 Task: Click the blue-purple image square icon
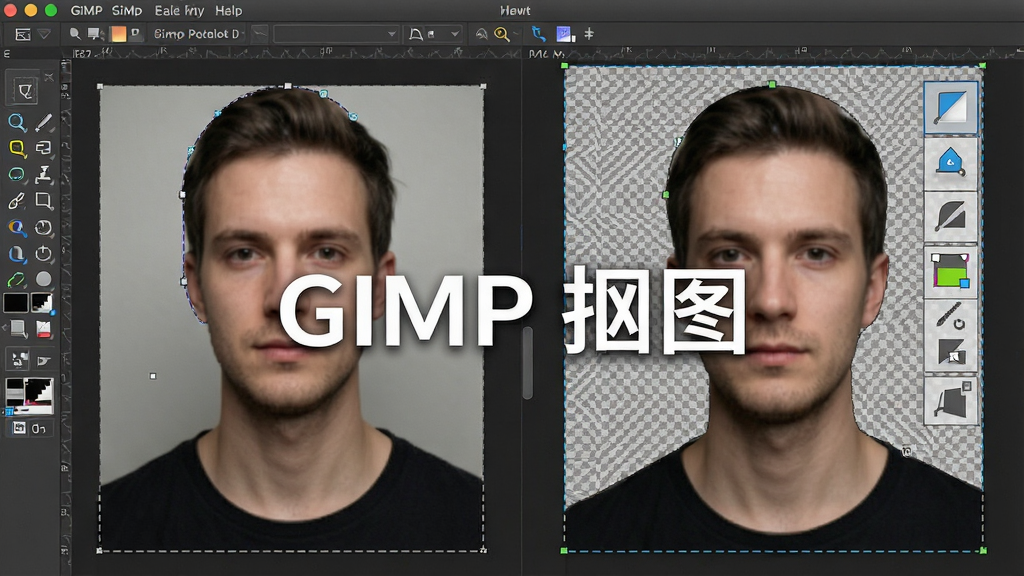[564, 34]
